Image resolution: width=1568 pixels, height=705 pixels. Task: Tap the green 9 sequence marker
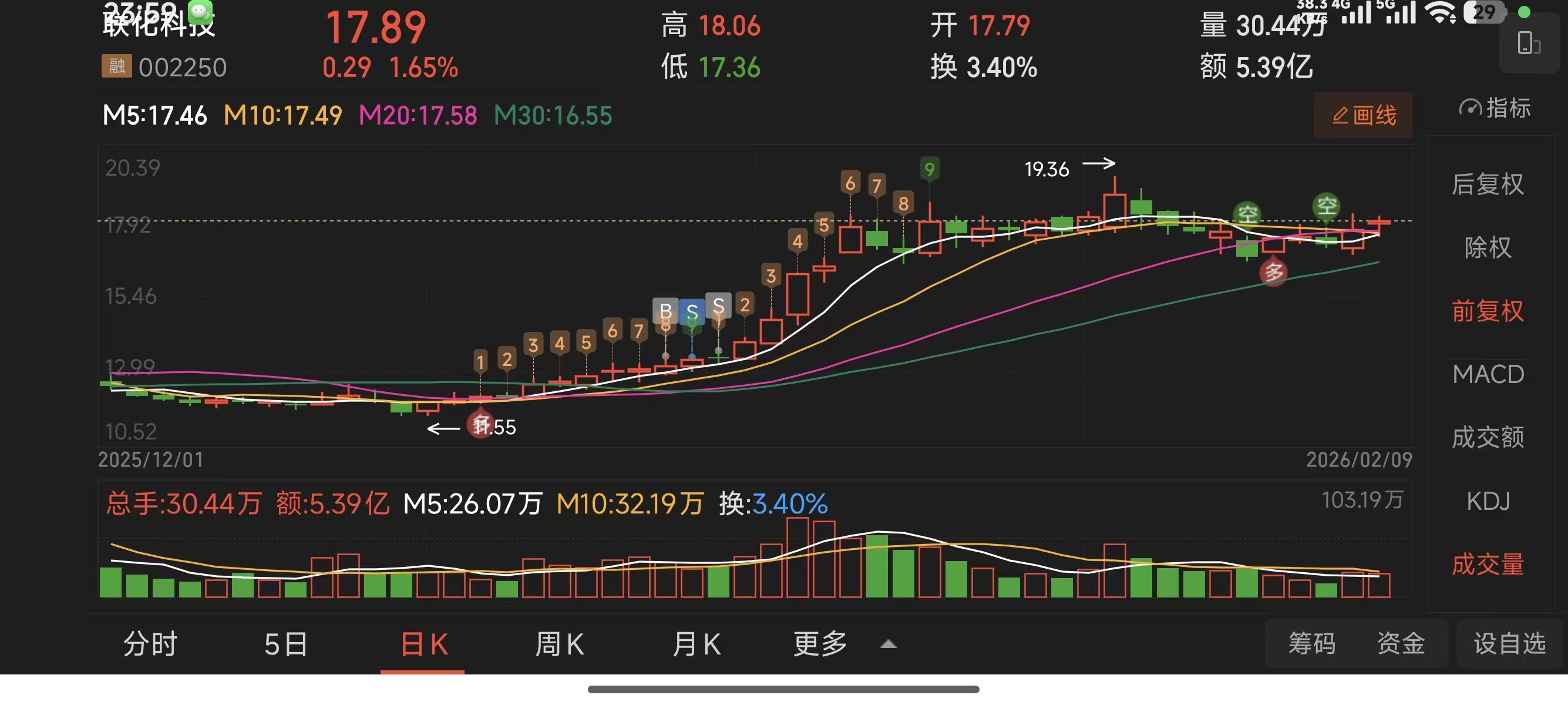coord(929,169)
